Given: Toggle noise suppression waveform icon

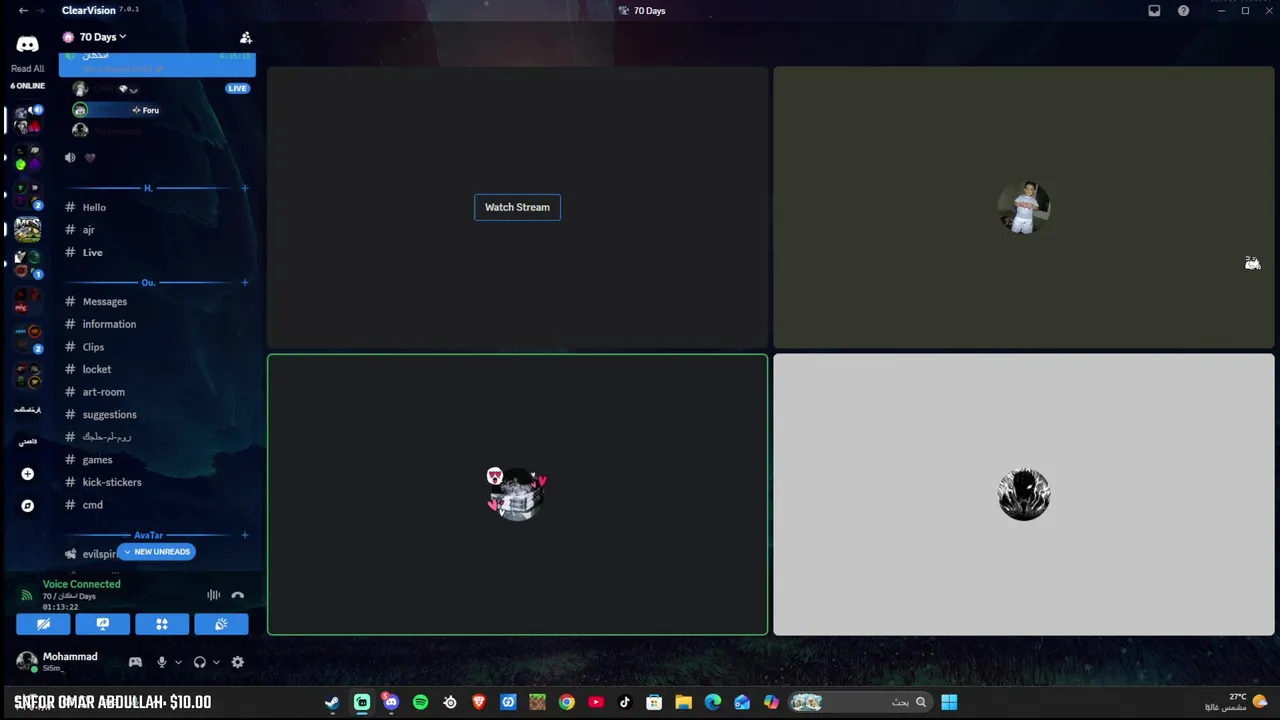Looking at the screenshot, I should click(213, 595).
